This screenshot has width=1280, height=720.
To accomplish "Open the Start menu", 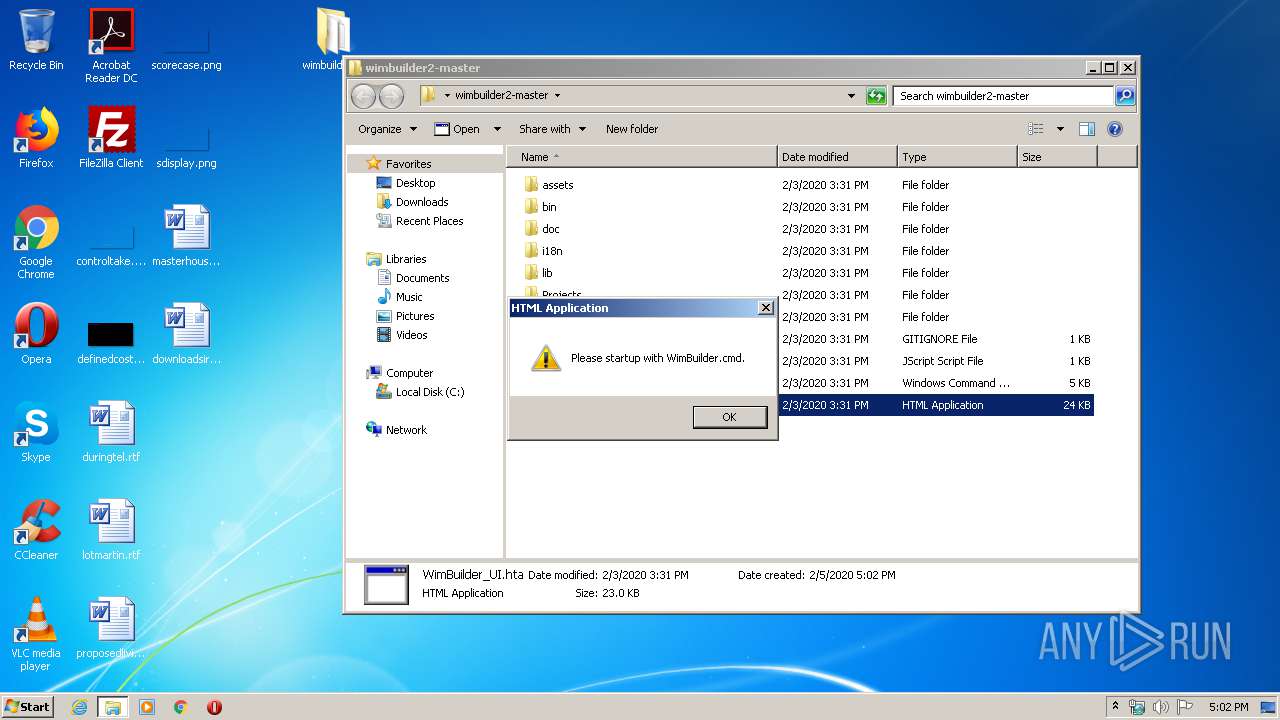I will point(27,706).
